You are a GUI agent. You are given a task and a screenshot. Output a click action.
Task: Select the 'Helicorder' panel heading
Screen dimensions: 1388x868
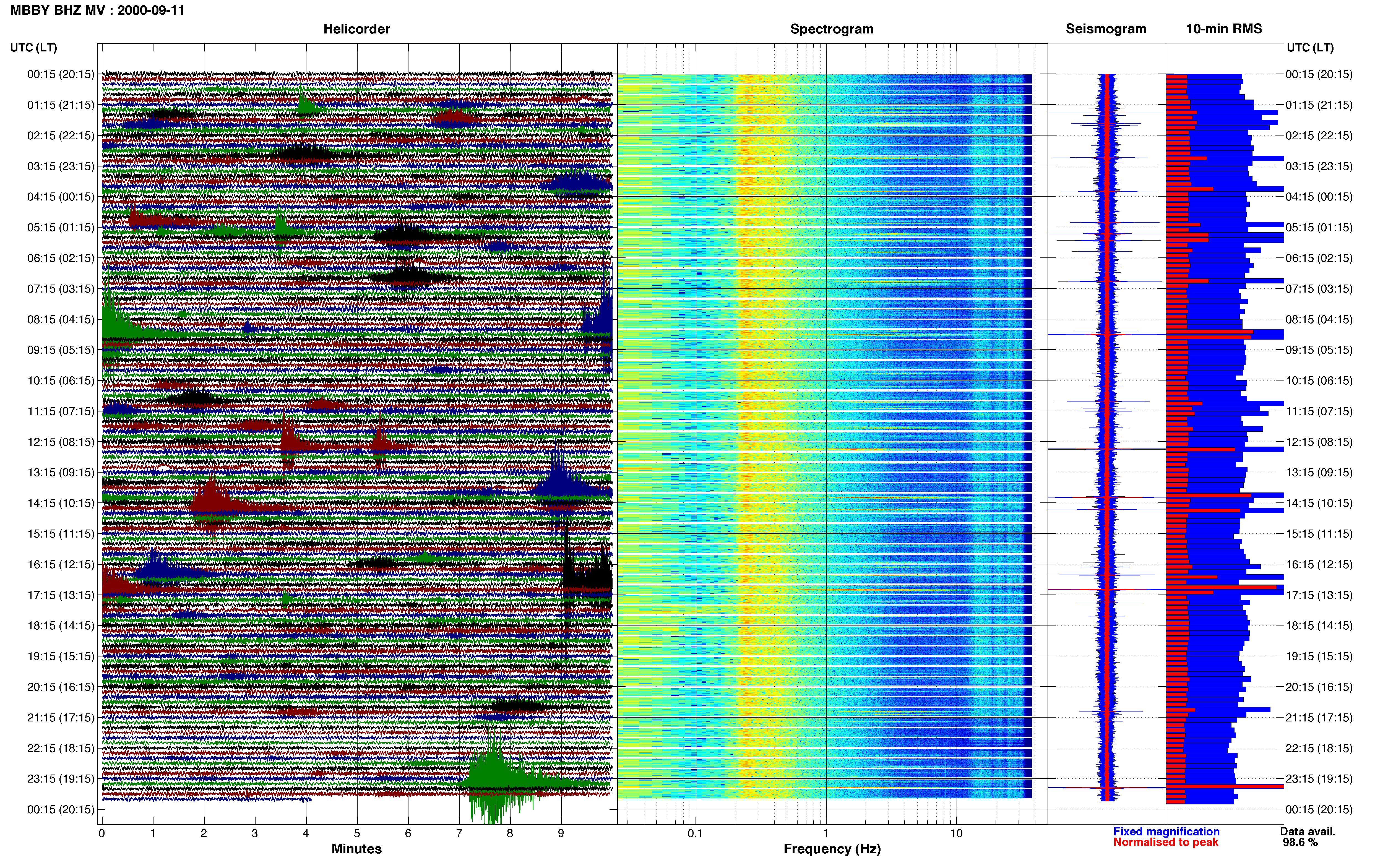coord(356,29)
